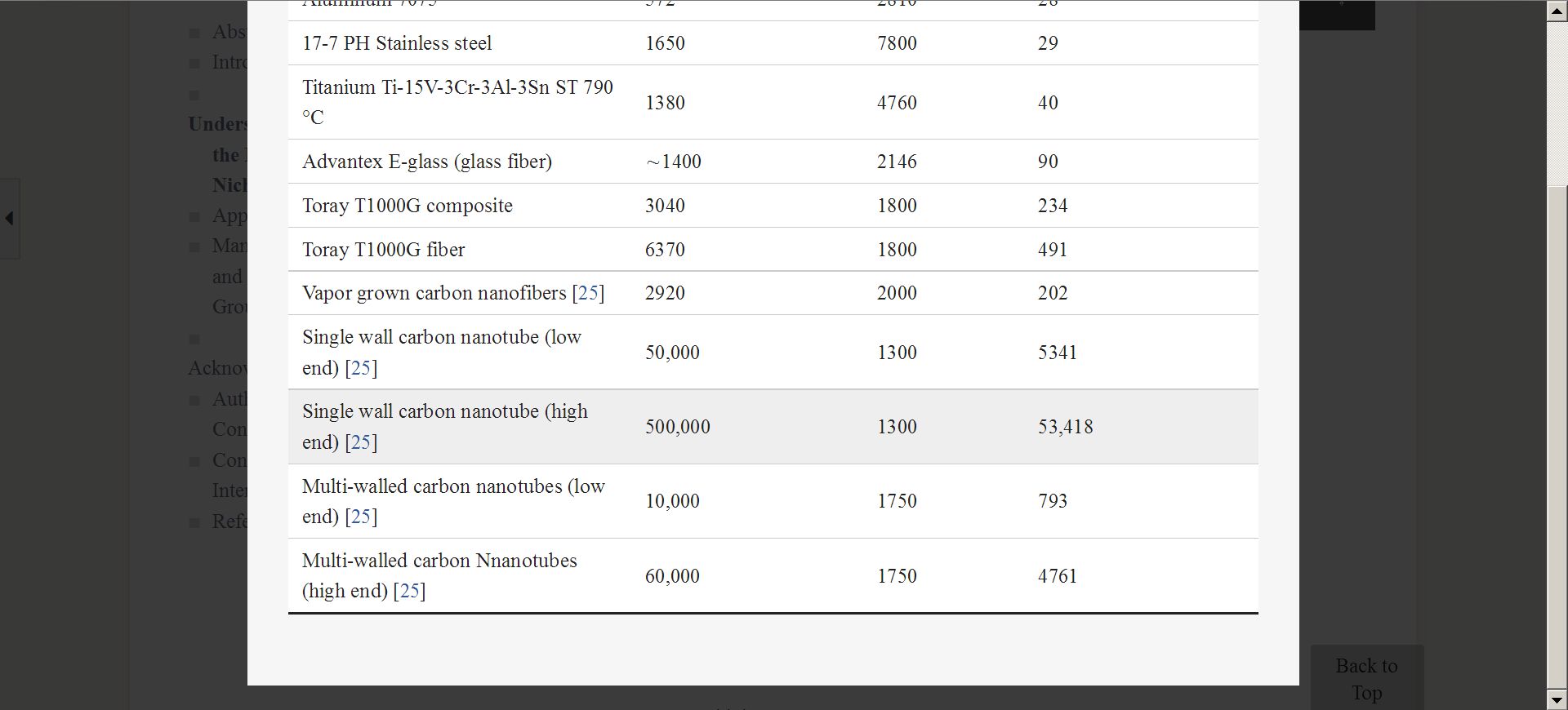Click scrollbar up arrow
The width and height of the screenshot is (1568, 710).
[x=1557, y=11]
